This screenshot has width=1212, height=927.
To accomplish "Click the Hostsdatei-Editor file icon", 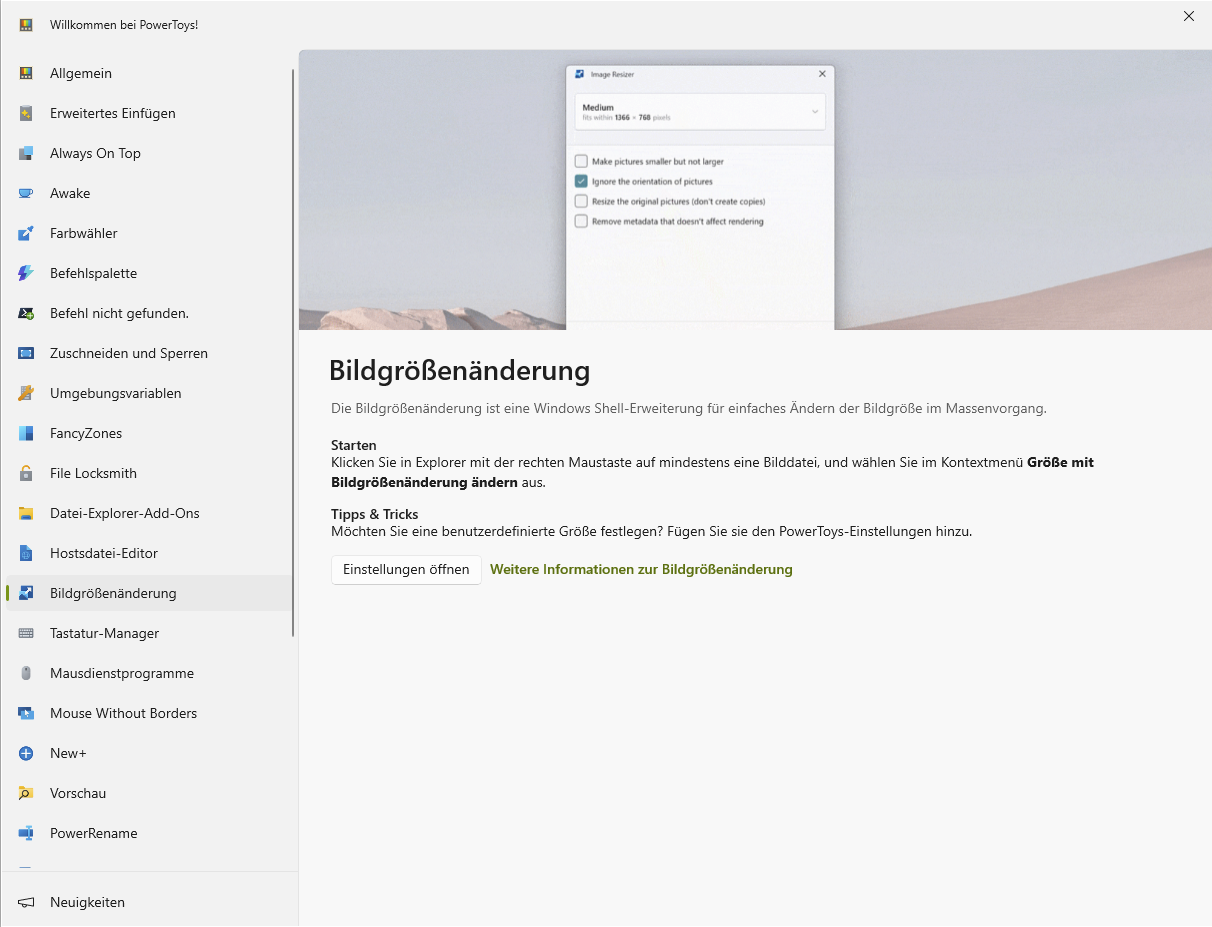I will tap(26, 553).
